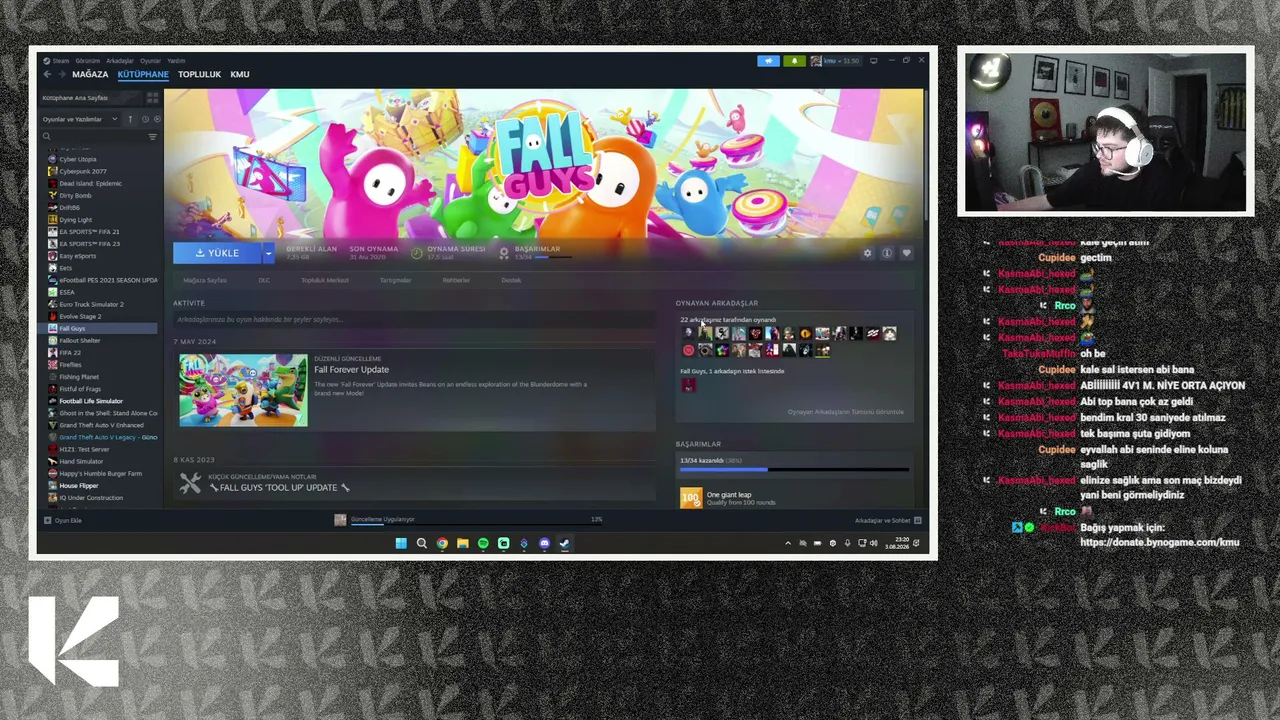Select House Flipper in library list
Viewport: 1280px width, 720px height.
pyautogui.click(x=78, y=485)
